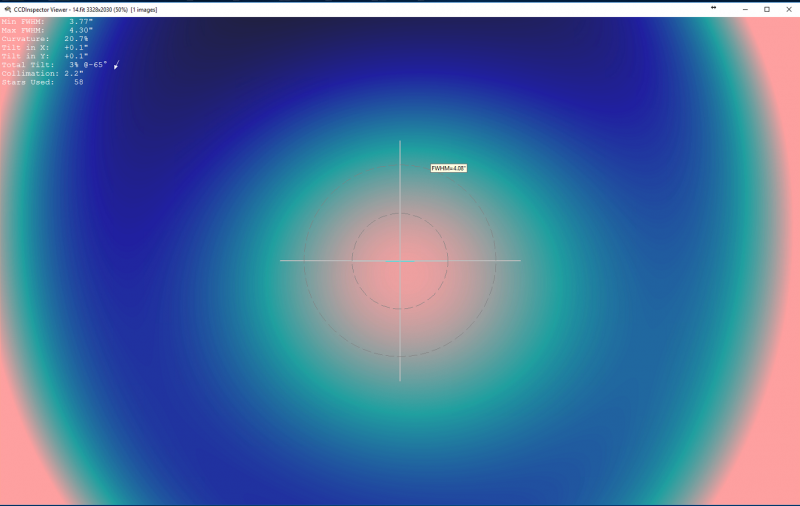This screenshot has height=506, width=800.
Task: Close the CCDInspector Viewer window
Action: pyautogui.click(x=789, y=9)
